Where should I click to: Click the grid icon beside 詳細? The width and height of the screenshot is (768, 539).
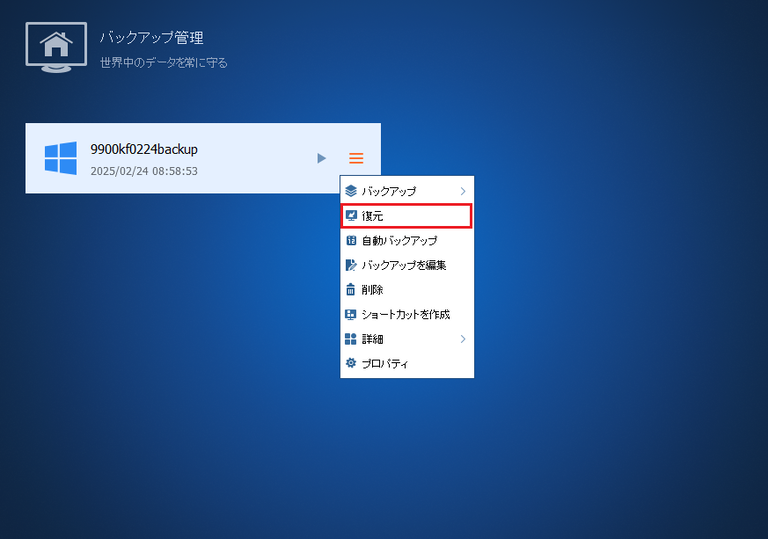coord(351,339)
